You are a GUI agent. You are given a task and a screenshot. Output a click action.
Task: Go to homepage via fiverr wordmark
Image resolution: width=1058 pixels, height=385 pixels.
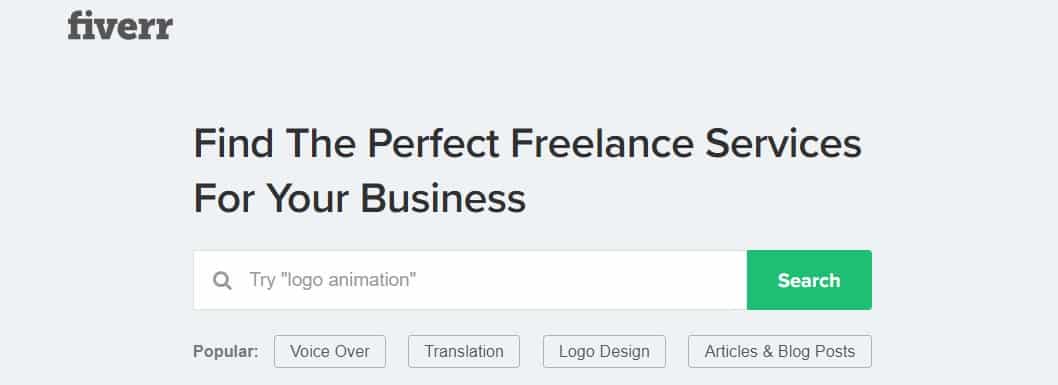click(120, 26)
